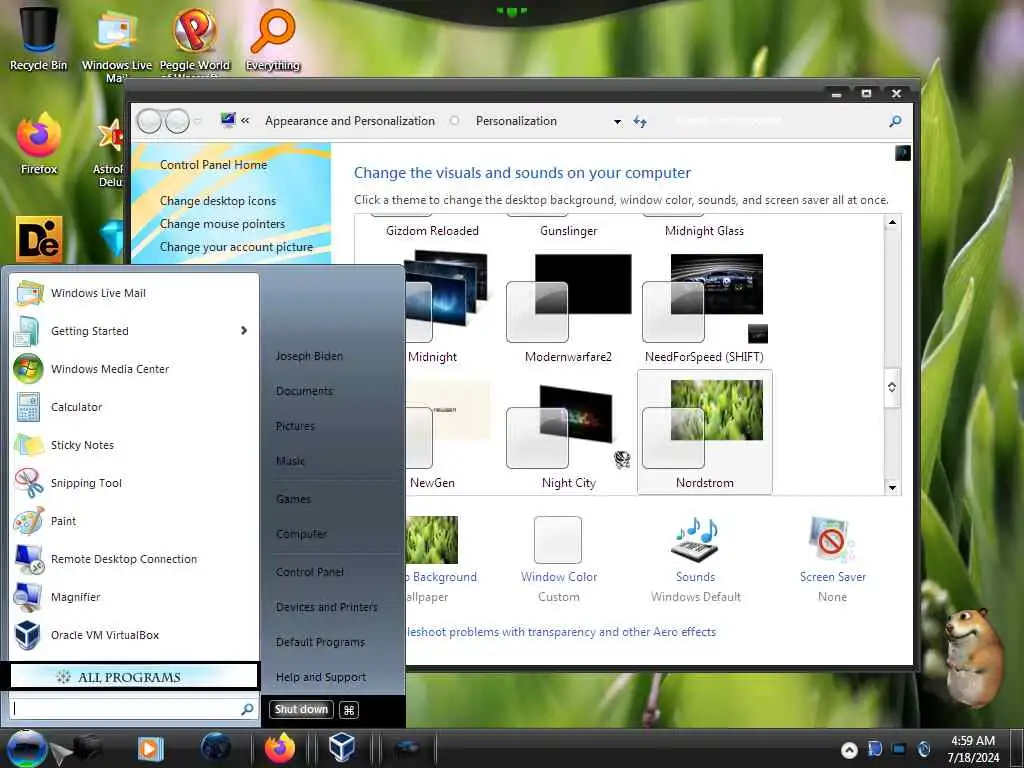
Task: Open recent pages dropdown arrow
Action: point(198,121)
